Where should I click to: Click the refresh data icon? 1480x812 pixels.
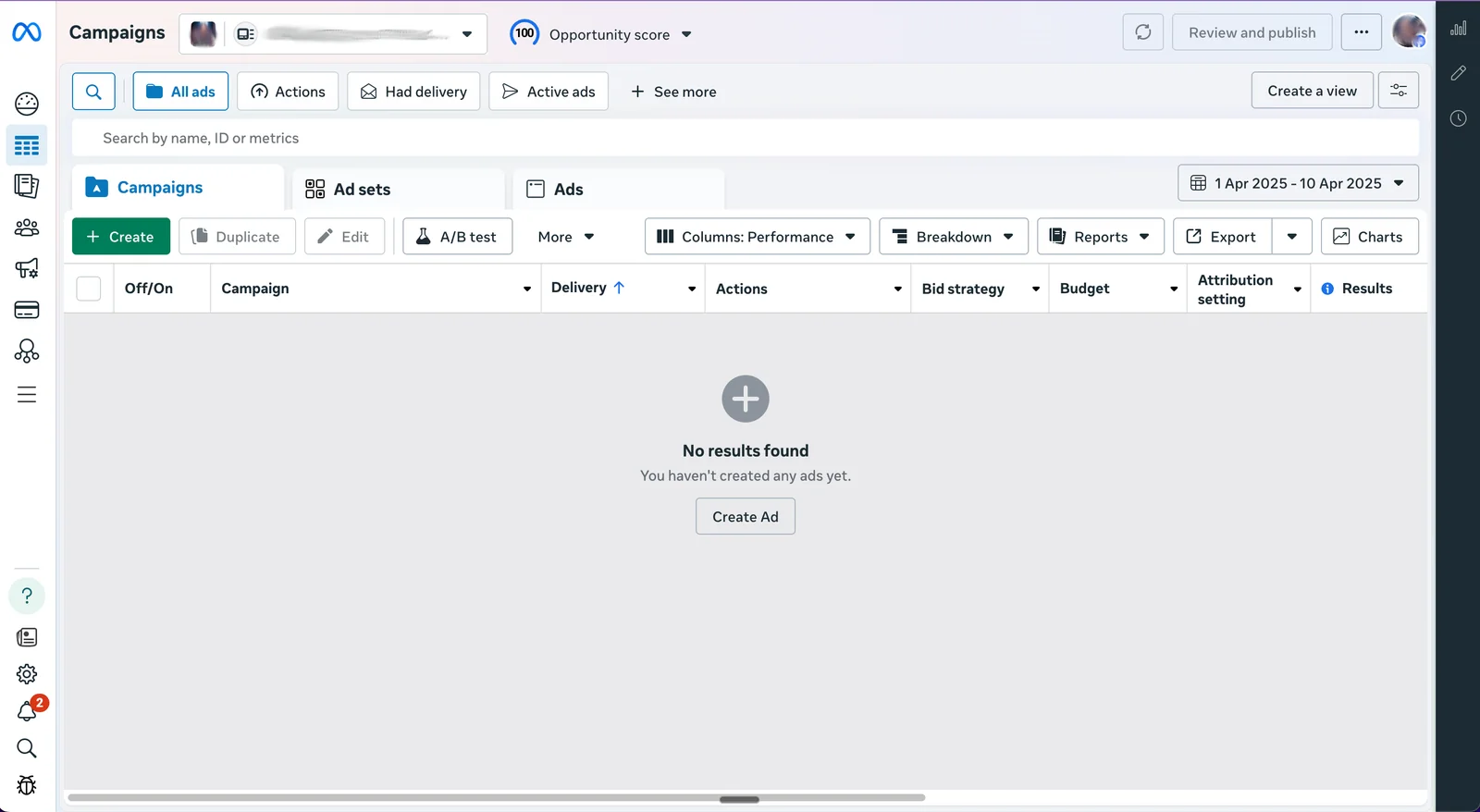pos(1143,32)
